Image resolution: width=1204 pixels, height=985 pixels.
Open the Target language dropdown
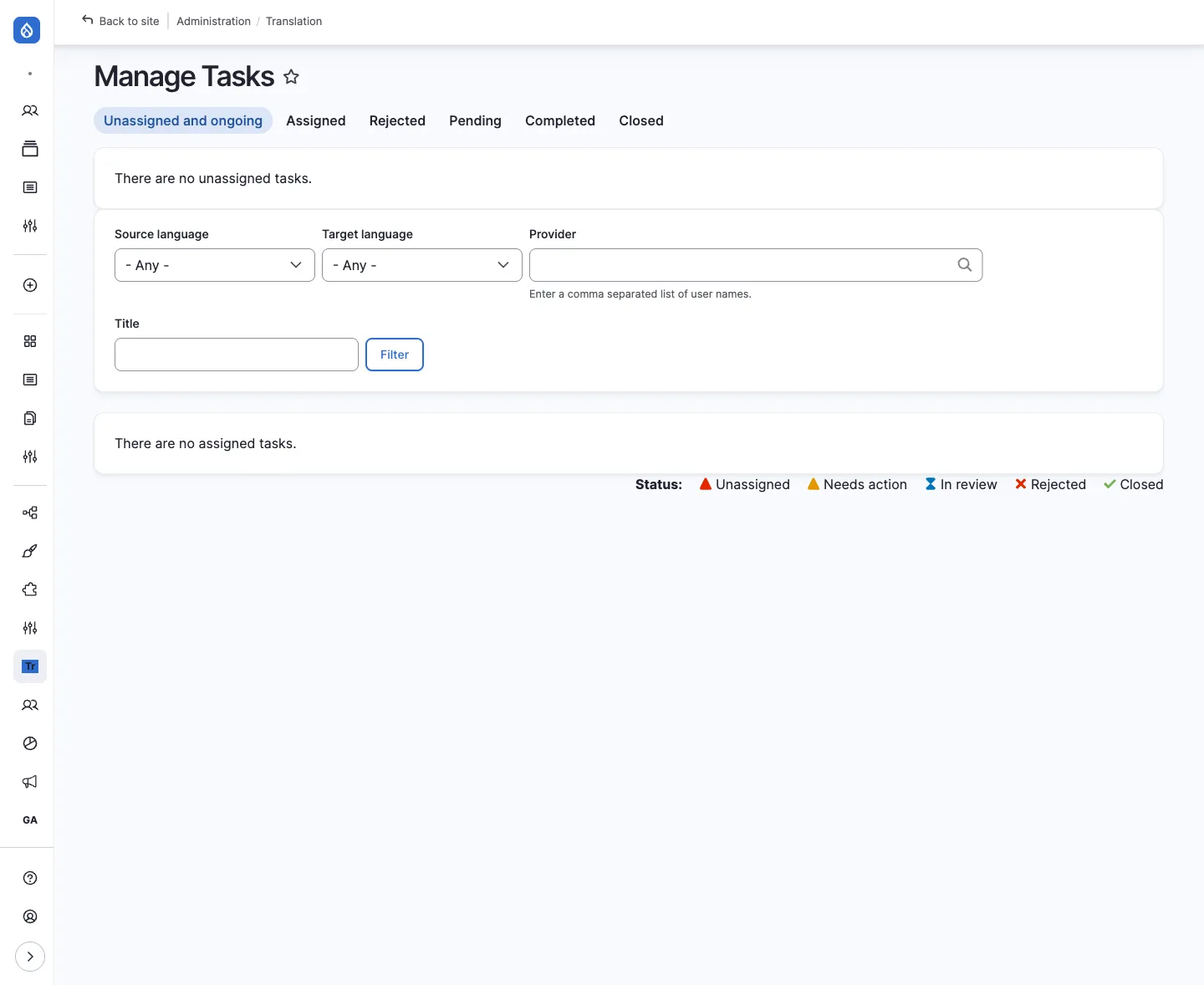tap(421, 265)
